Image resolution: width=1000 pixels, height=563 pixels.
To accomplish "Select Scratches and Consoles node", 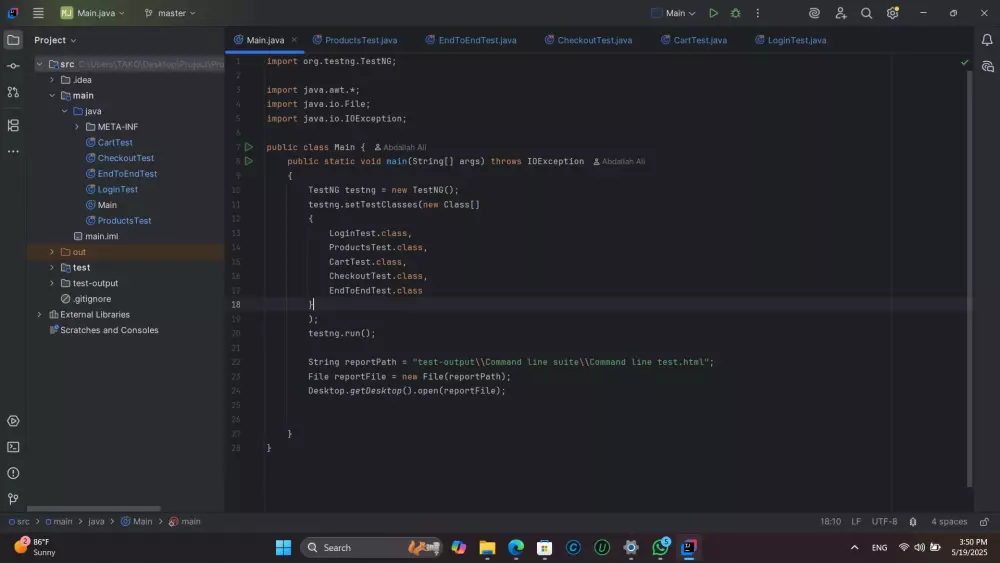I will (109, 330).
